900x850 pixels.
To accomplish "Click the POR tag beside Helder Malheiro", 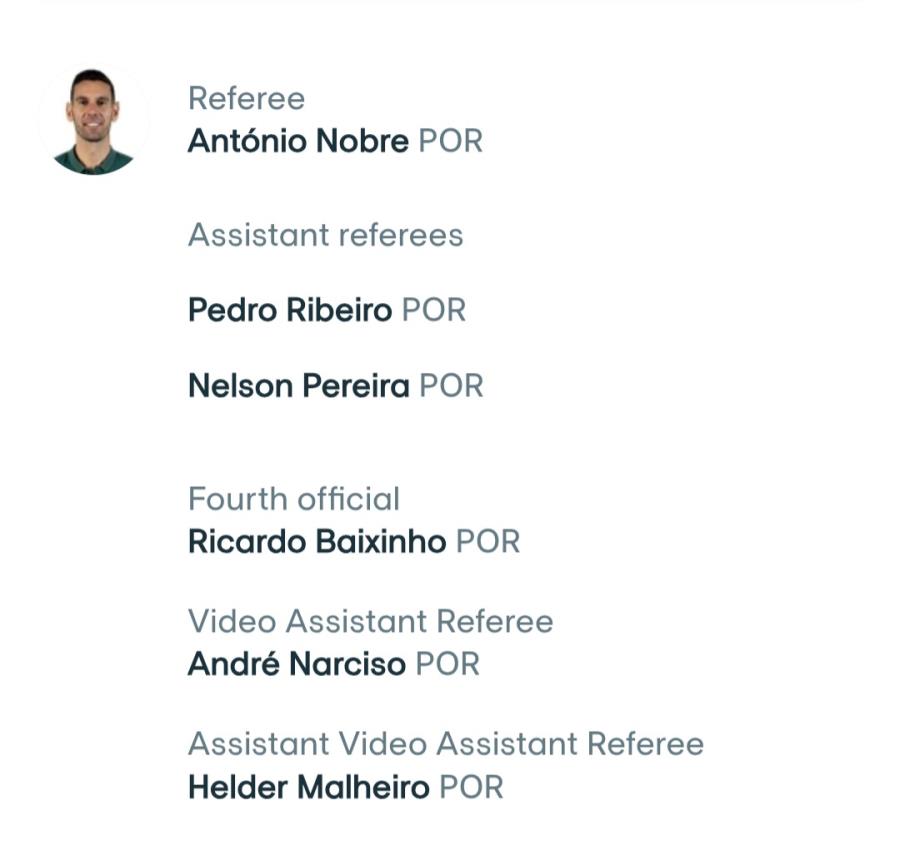I will [471, 786].
